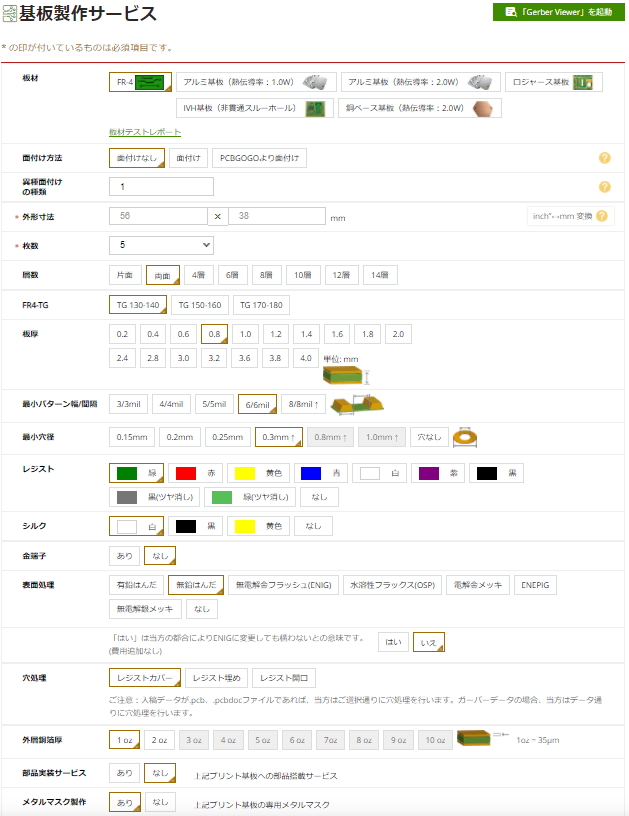Open the 板材テストレポート link
Image resolution: width=629 pixels, height=816 pixels.
[145, 132]
